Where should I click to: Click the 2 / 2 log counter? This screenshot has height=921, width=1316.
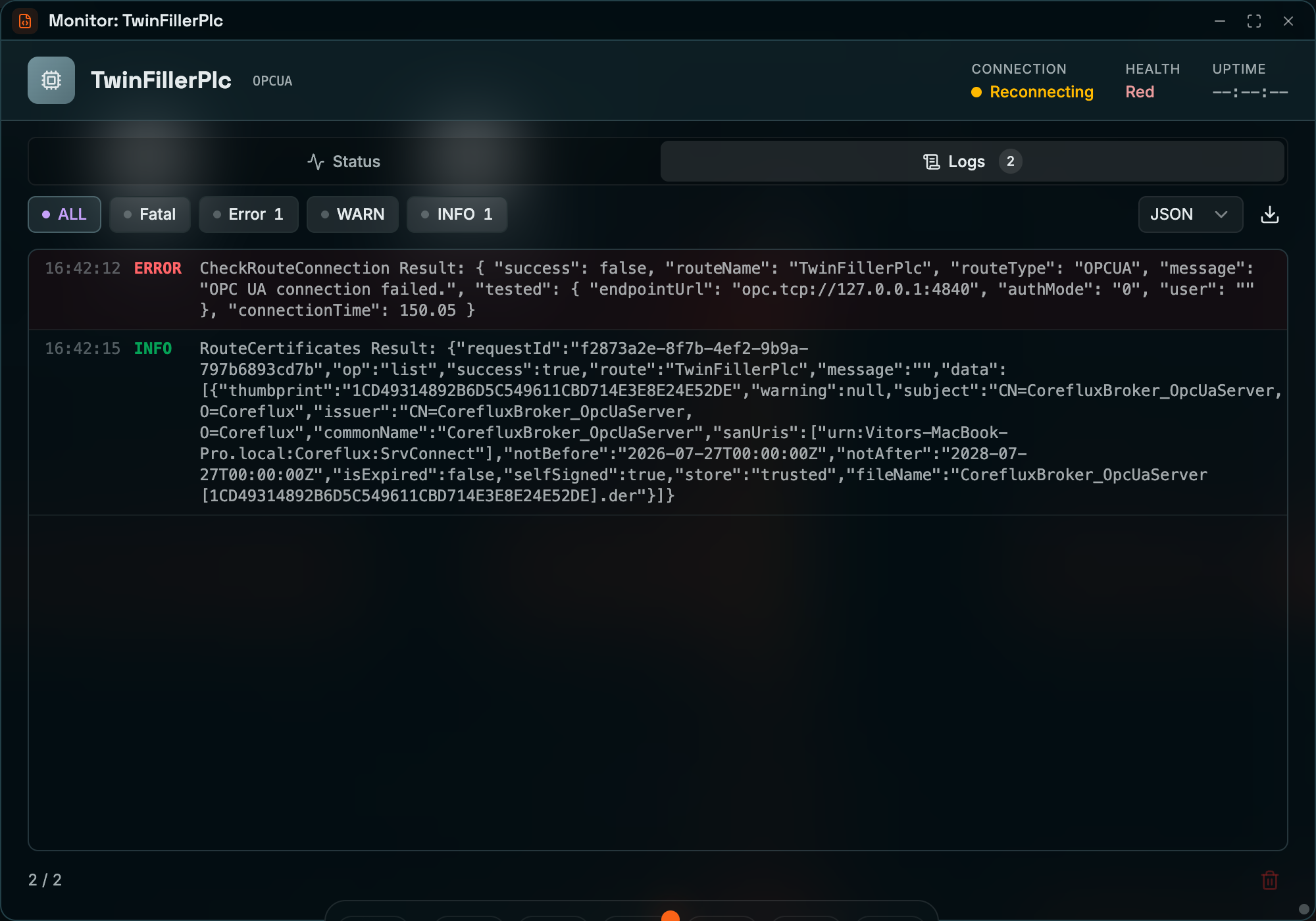[45, 880]
